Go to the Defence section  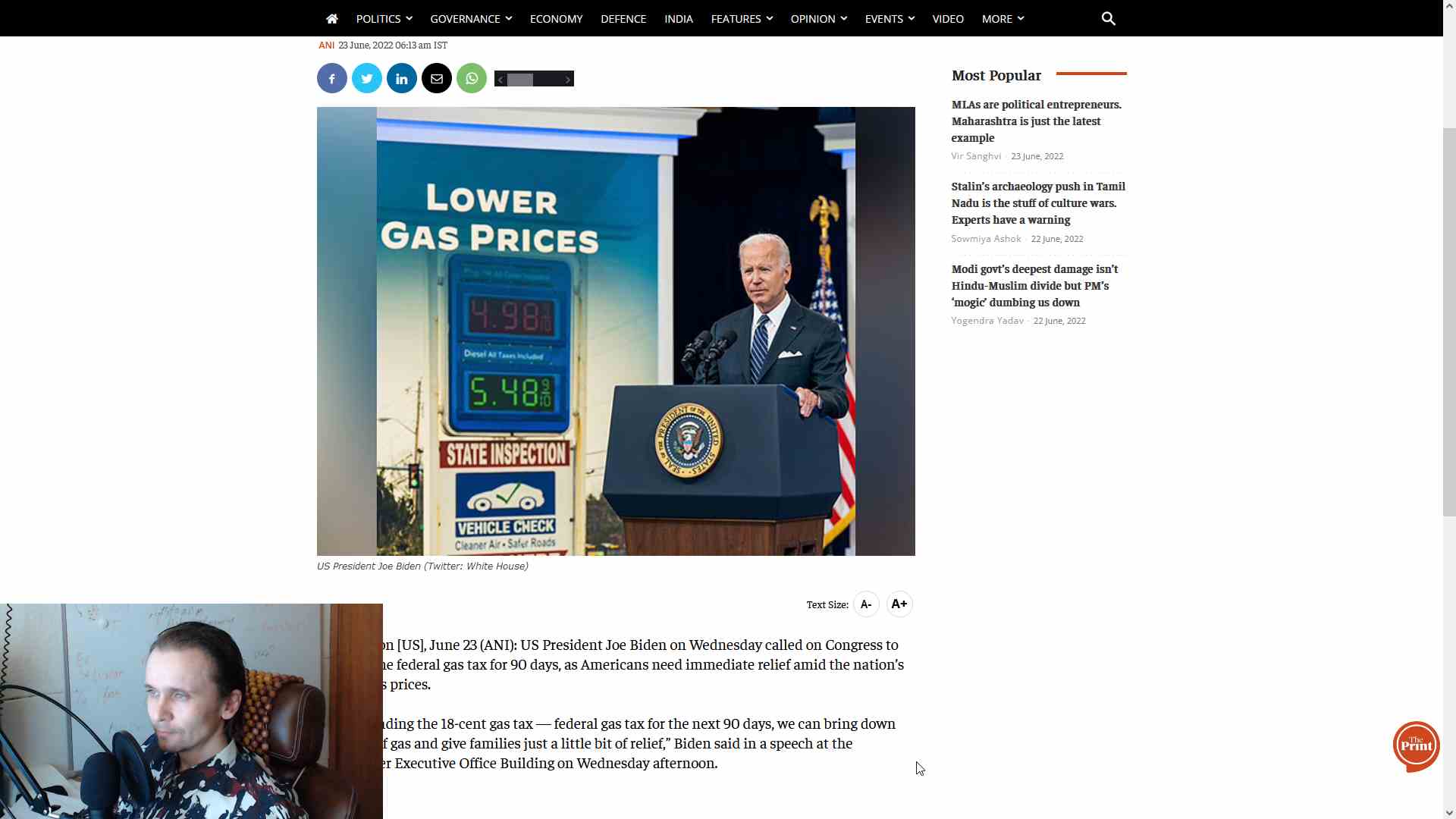(623, 19)
